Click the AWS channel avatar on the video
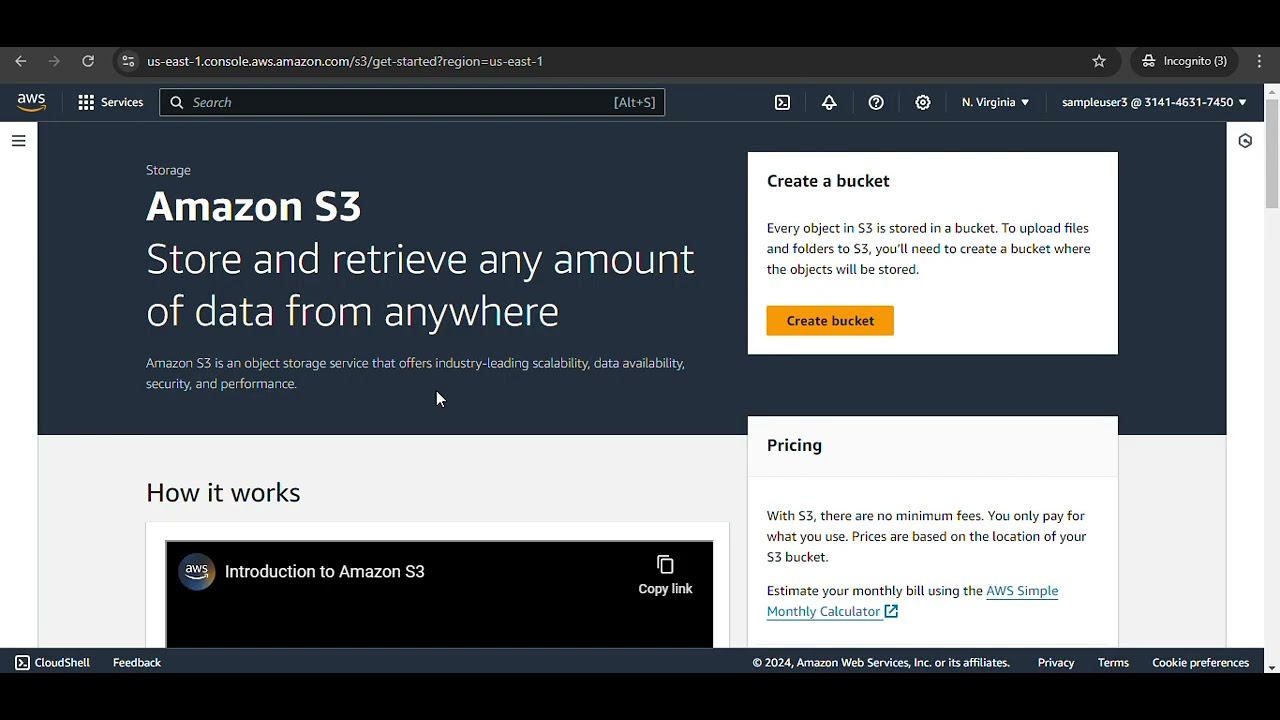1280x720 pixels. 197,572
